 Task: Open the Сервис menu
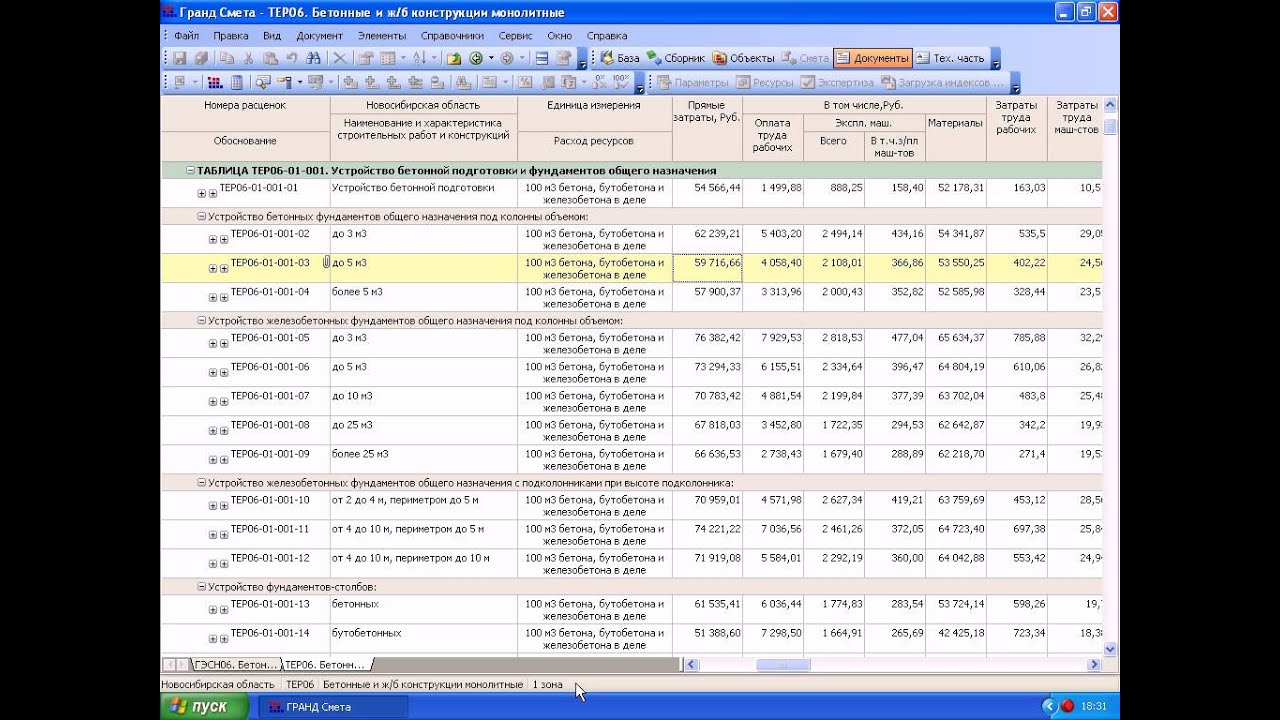(515, 35)
